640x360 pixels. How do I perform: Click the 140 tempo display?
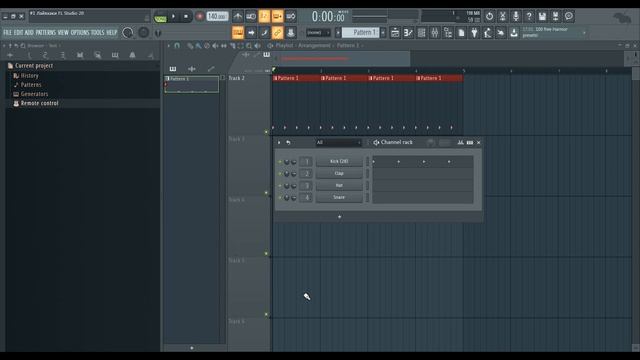click(217, 16)
